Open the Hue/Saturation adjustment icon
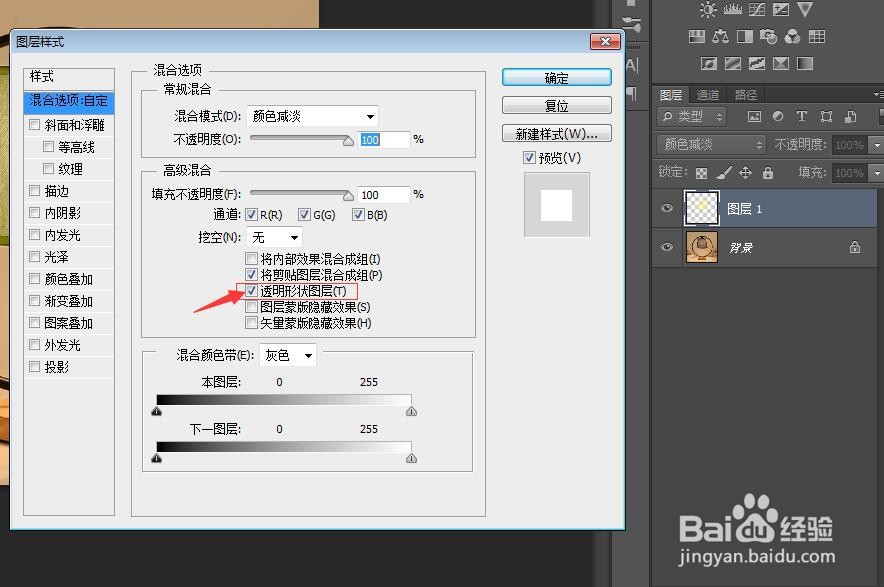The image size is (884, 587). pos(697,36)
